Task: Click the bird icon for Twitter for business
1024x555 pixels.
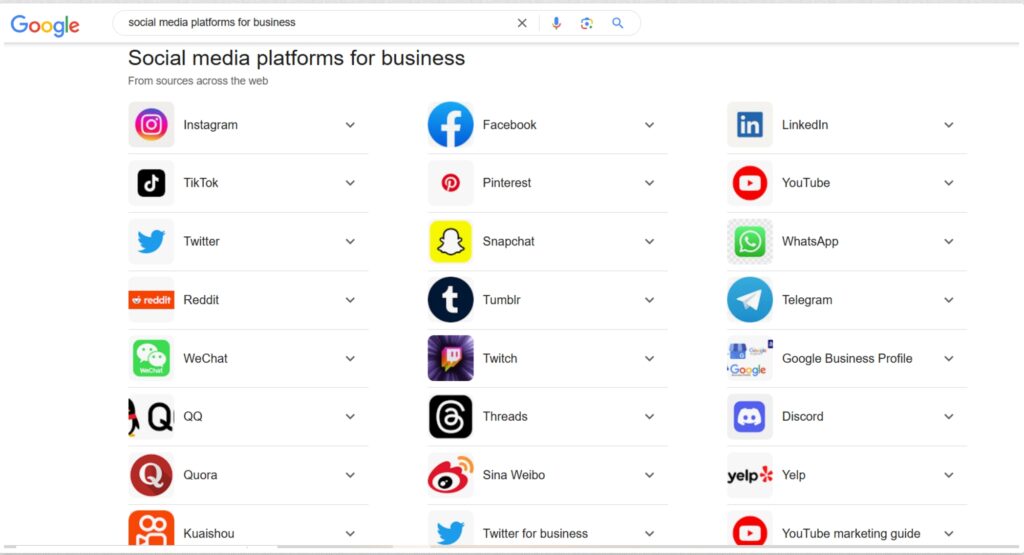Action: pyautogui.click(x=451, y=529)
